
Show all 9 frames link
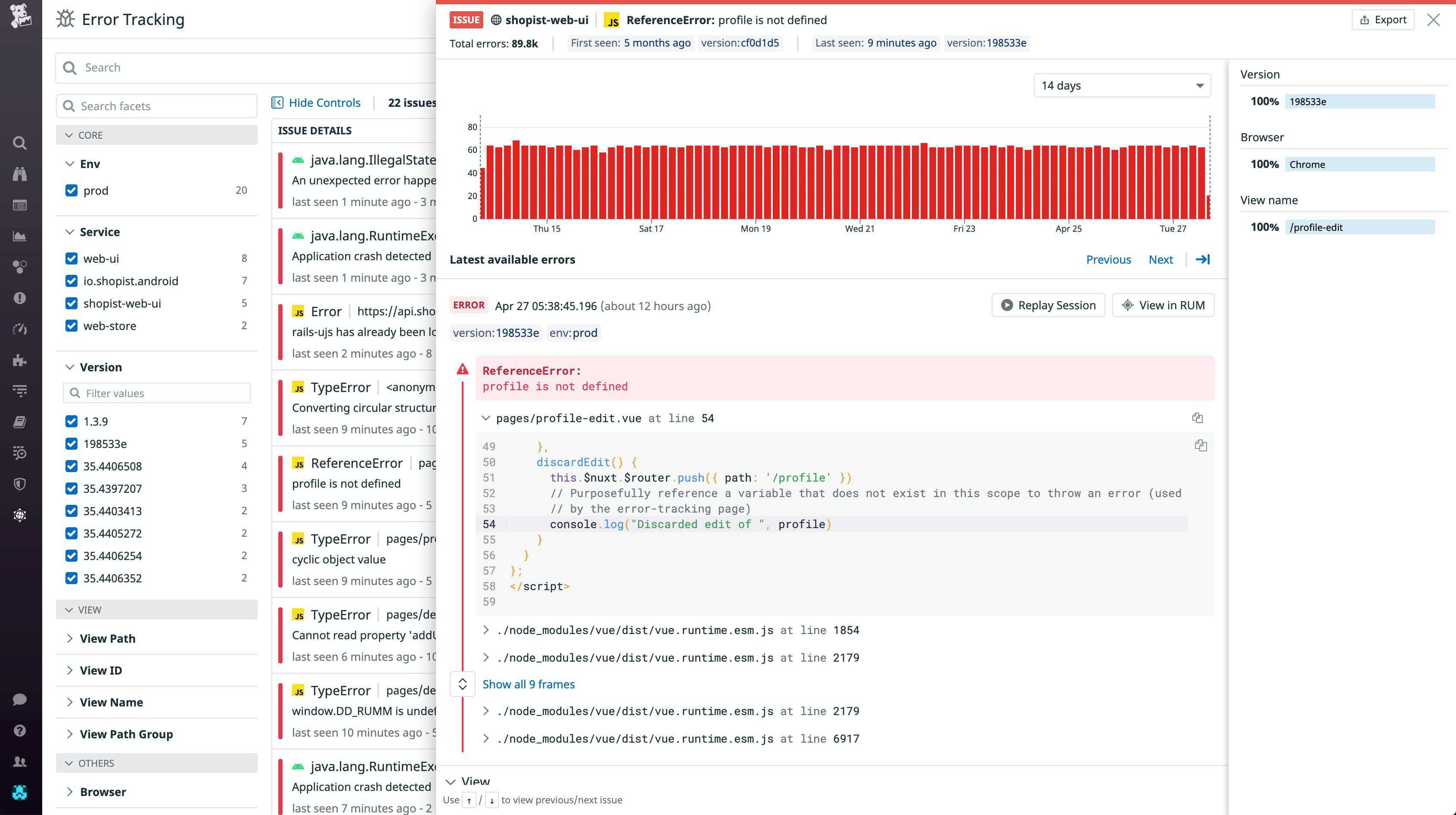pyautogui.click(x=529, y=684)
